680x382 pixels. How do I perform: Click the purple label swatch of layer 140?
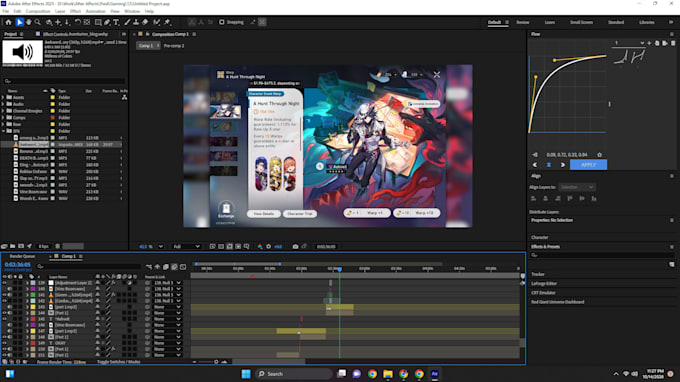33,289
